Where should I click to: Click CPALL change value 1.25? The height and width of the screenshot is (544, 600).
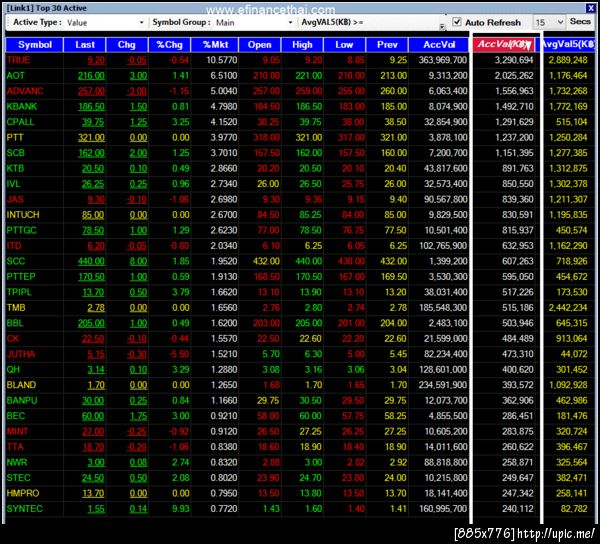click(139, 122)
